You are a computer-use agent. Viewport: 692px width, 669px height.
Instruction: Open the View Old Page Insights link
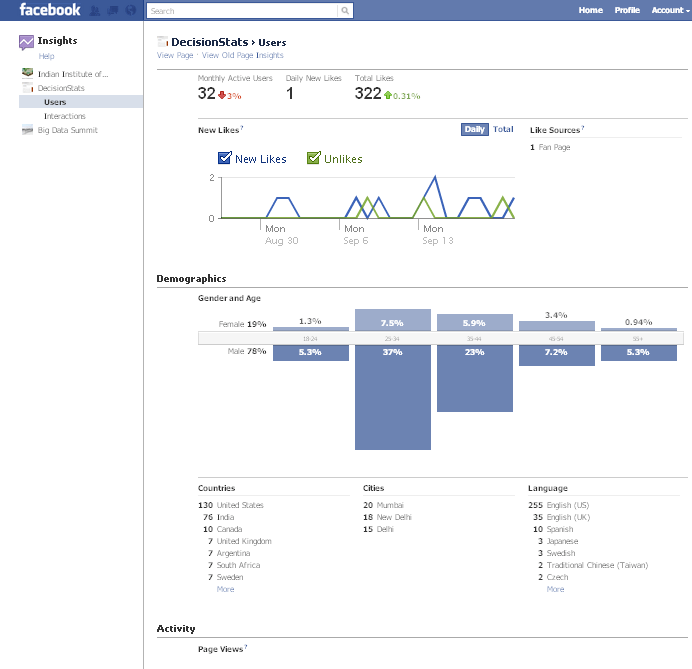tap(243, 56)
